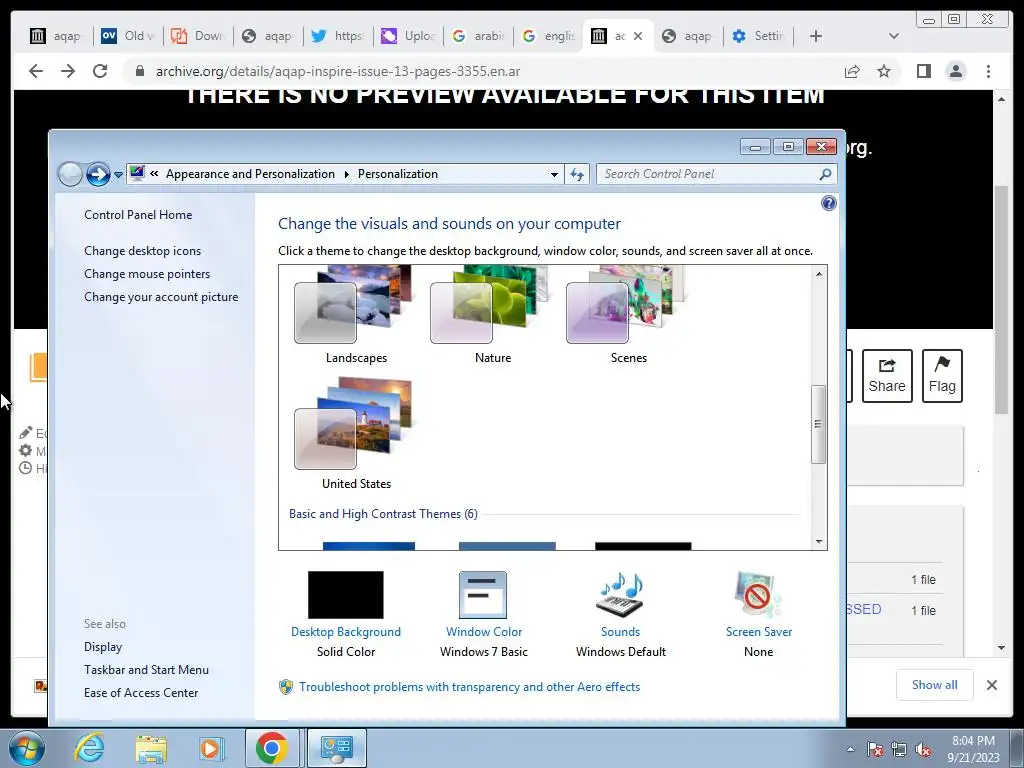The image size is (1024, 768).
Task: Open recent pages dropdown arrow
Action: pos(118,174)
